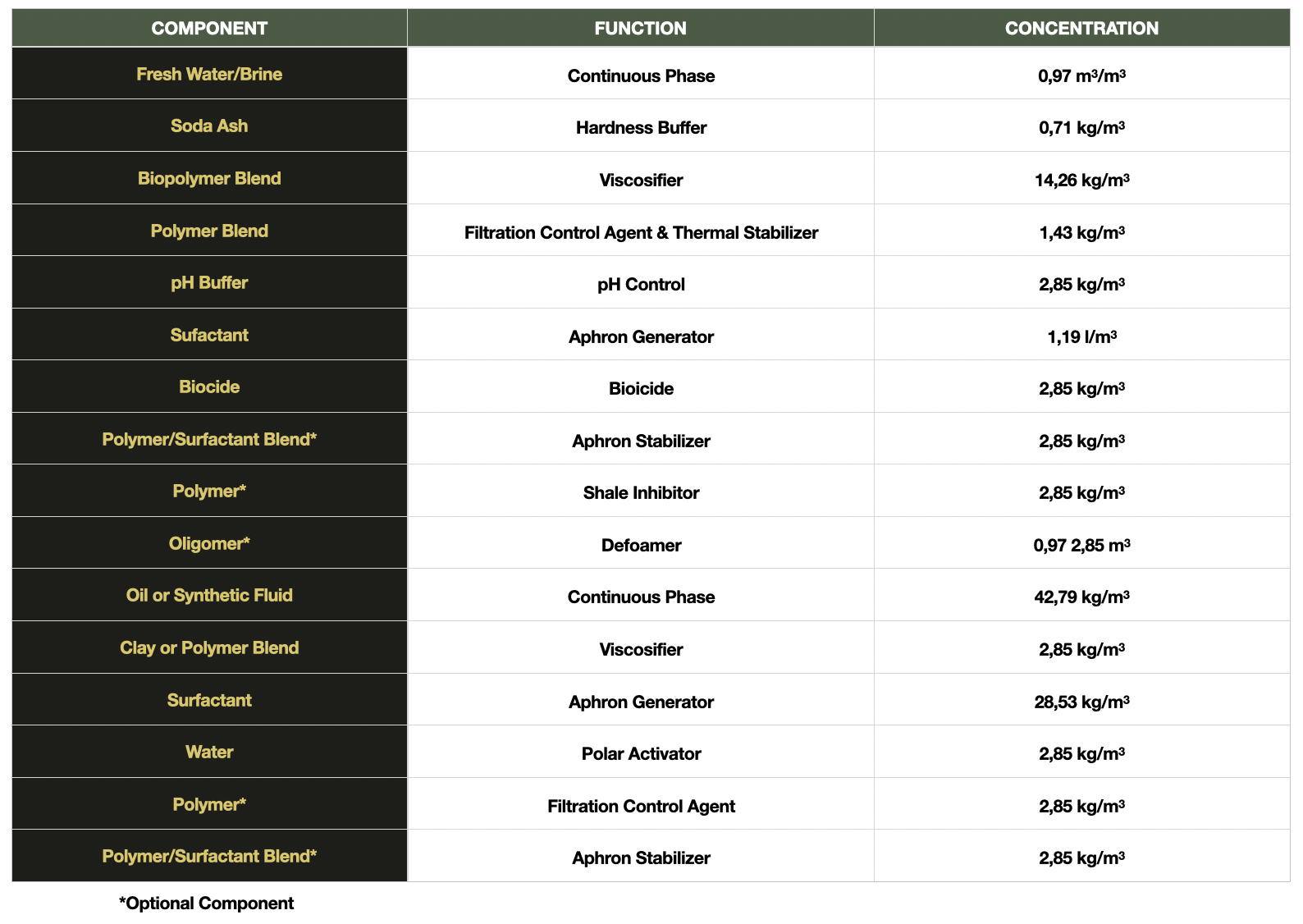Click the Filtration Control Agent & Thermal Stabilizer cell
The image size is (1303, 924).
click(x=641, y=232)
